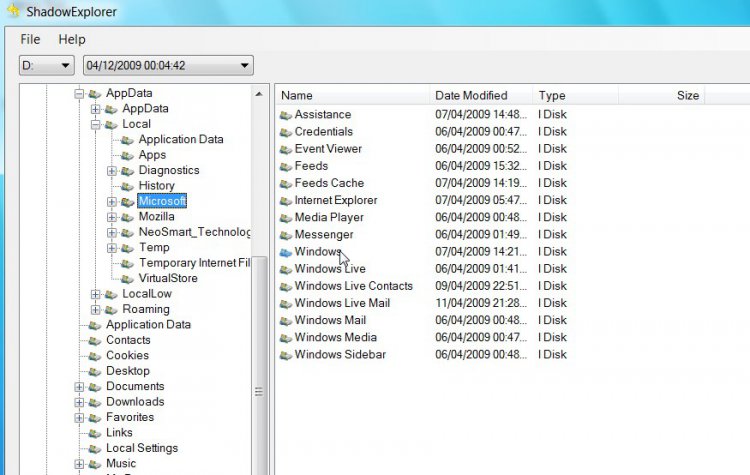Select Local folder label in tree
Image resolution: width=750 pixels, height=475 pixels.
(136, 124)
